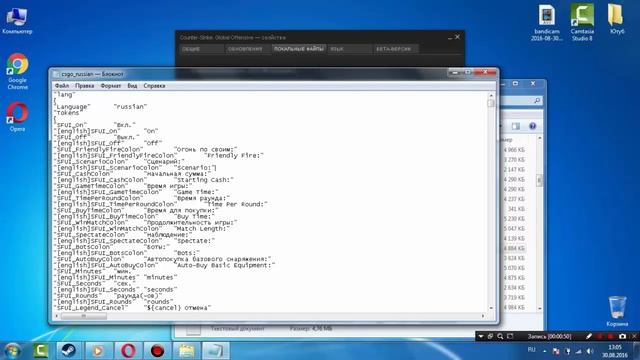The image size is (640, 360).
Task: Switch to File Explorer in the taskbar
Action: point(187,351)
